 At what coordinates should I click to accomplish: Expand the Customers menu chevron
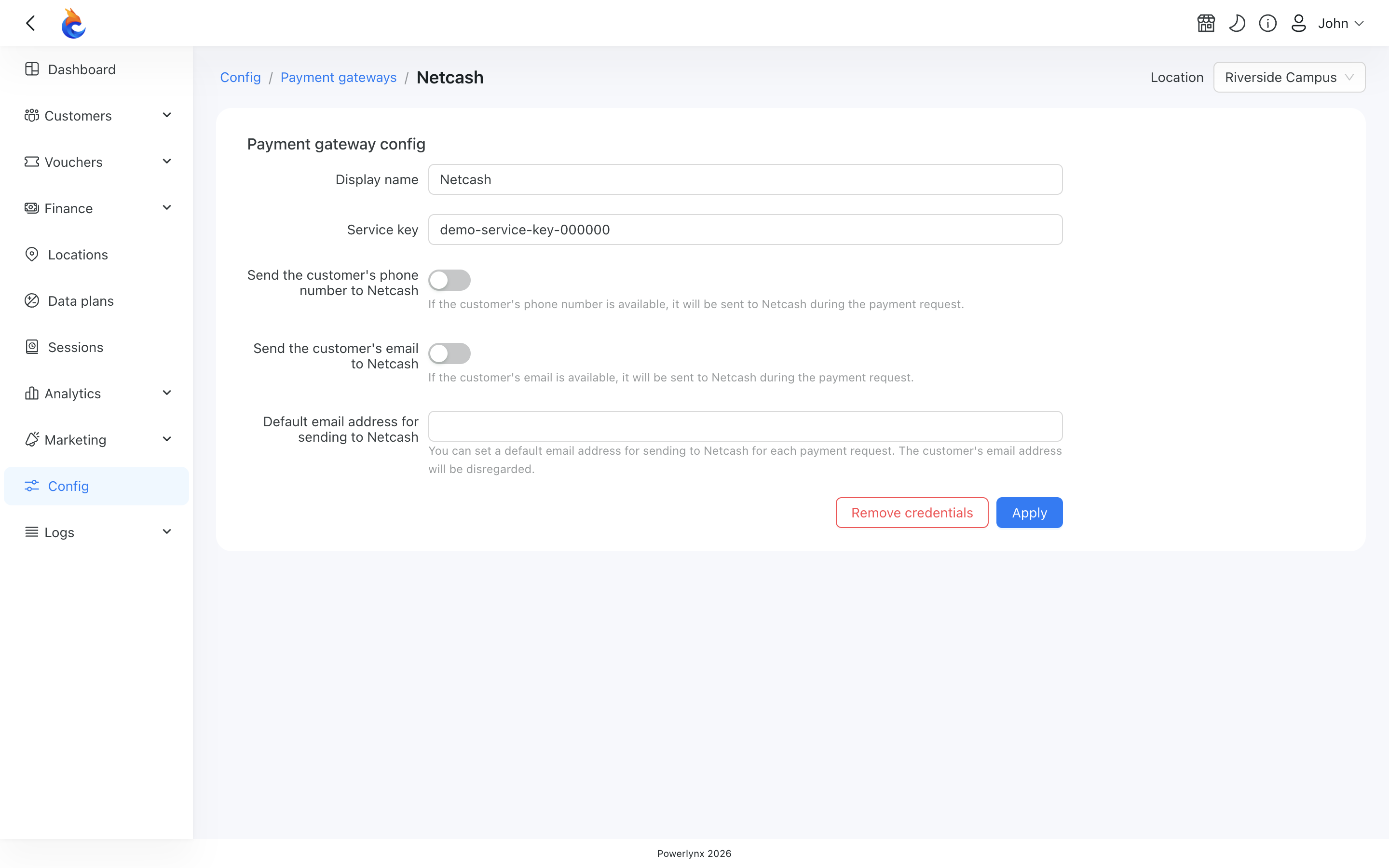[x=167, y=115]
